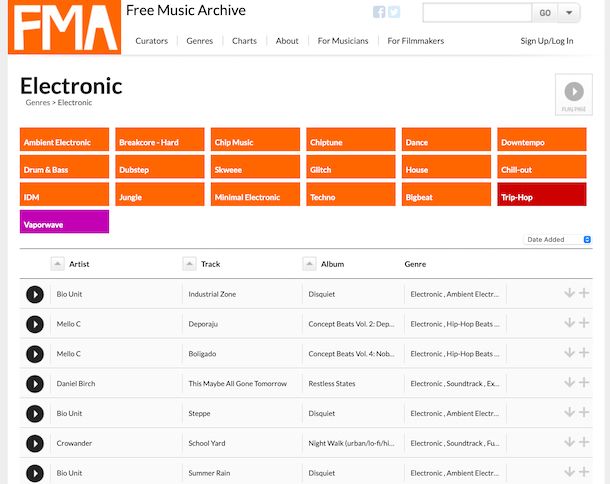This screenshot has height=484, width=610.
Task: Download Deporaju via arrow icon
Action: 569,323
